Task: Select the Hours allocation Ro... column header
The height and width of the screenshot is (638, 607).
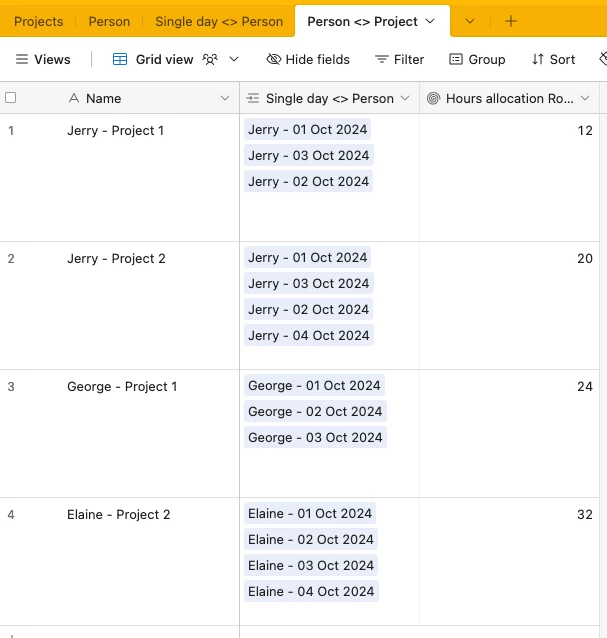Action: coord(509,98)
